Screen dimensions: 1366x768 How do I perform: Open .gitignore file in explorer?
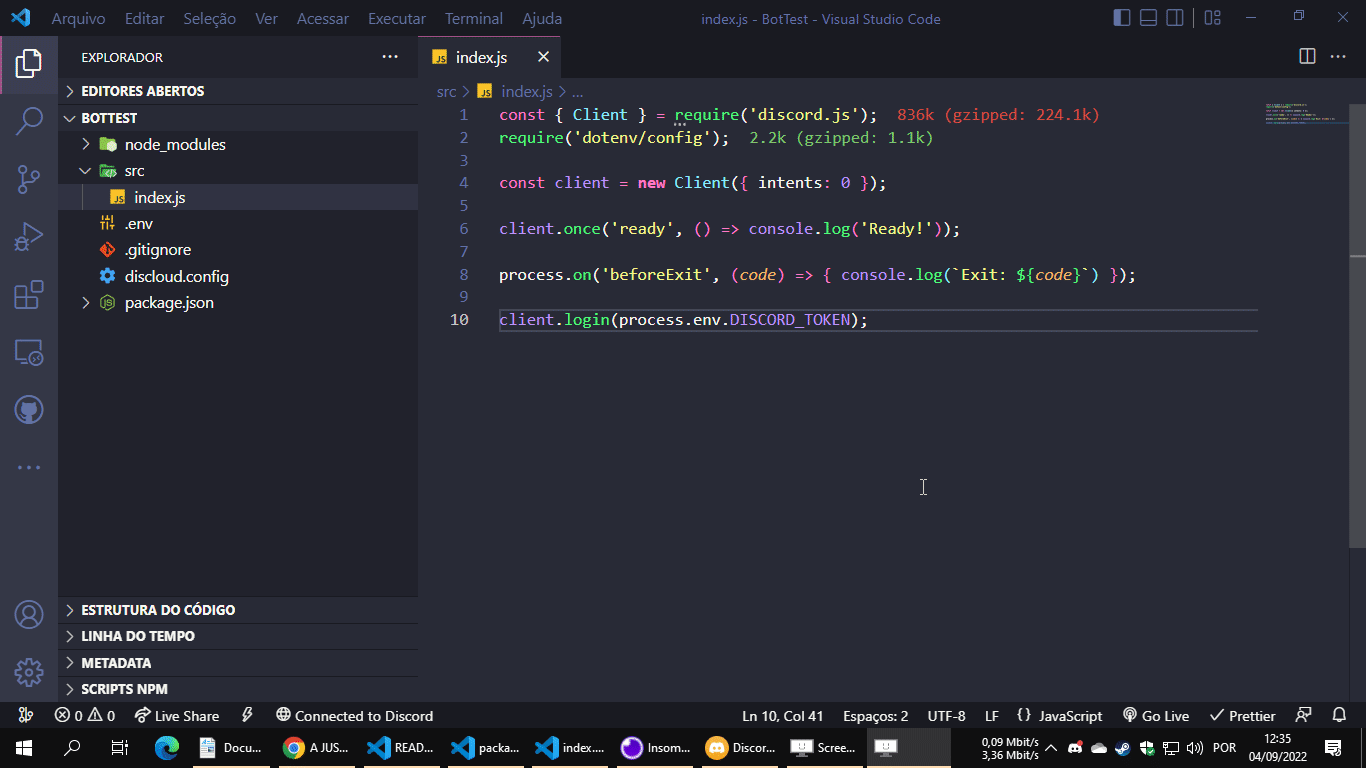click(x=238, y=250)
